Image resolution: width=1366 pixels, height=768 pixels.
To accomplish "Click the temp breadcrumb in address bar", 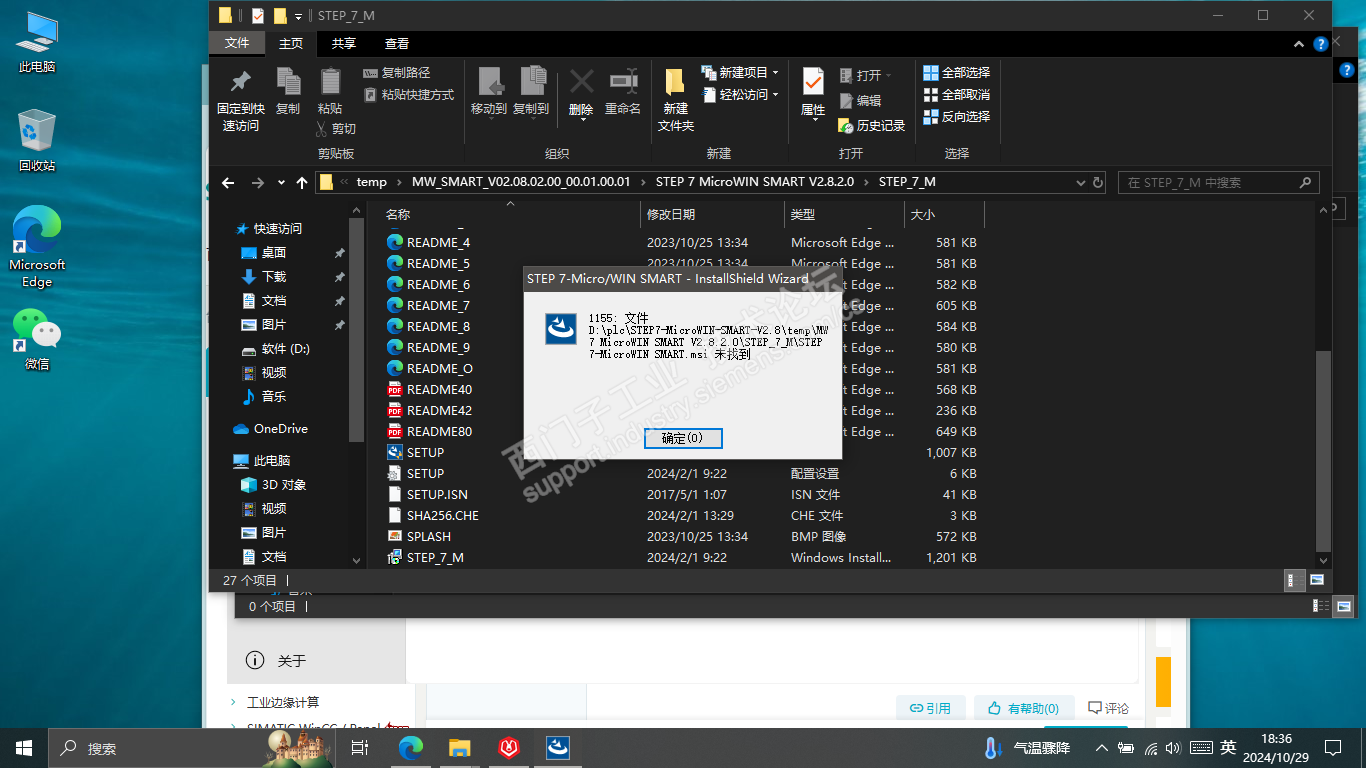I will (371, 183).
